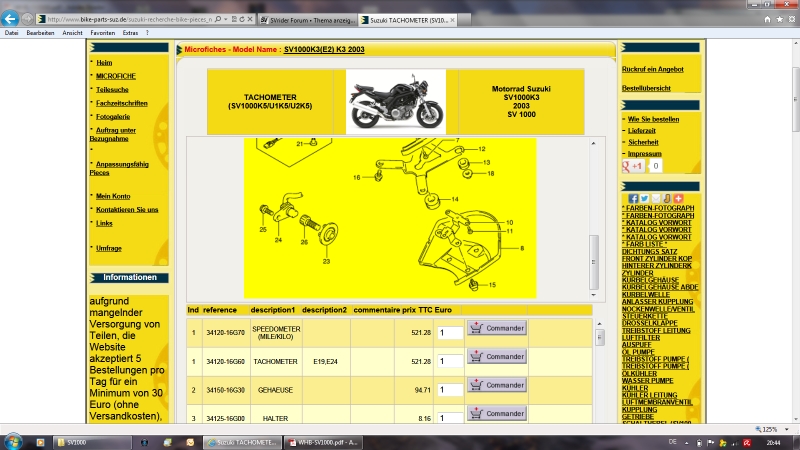Open Datei menu
Image resolution: width=800 pixels, height=450 pixels.
pyautogui.click(x=11, y=33)
